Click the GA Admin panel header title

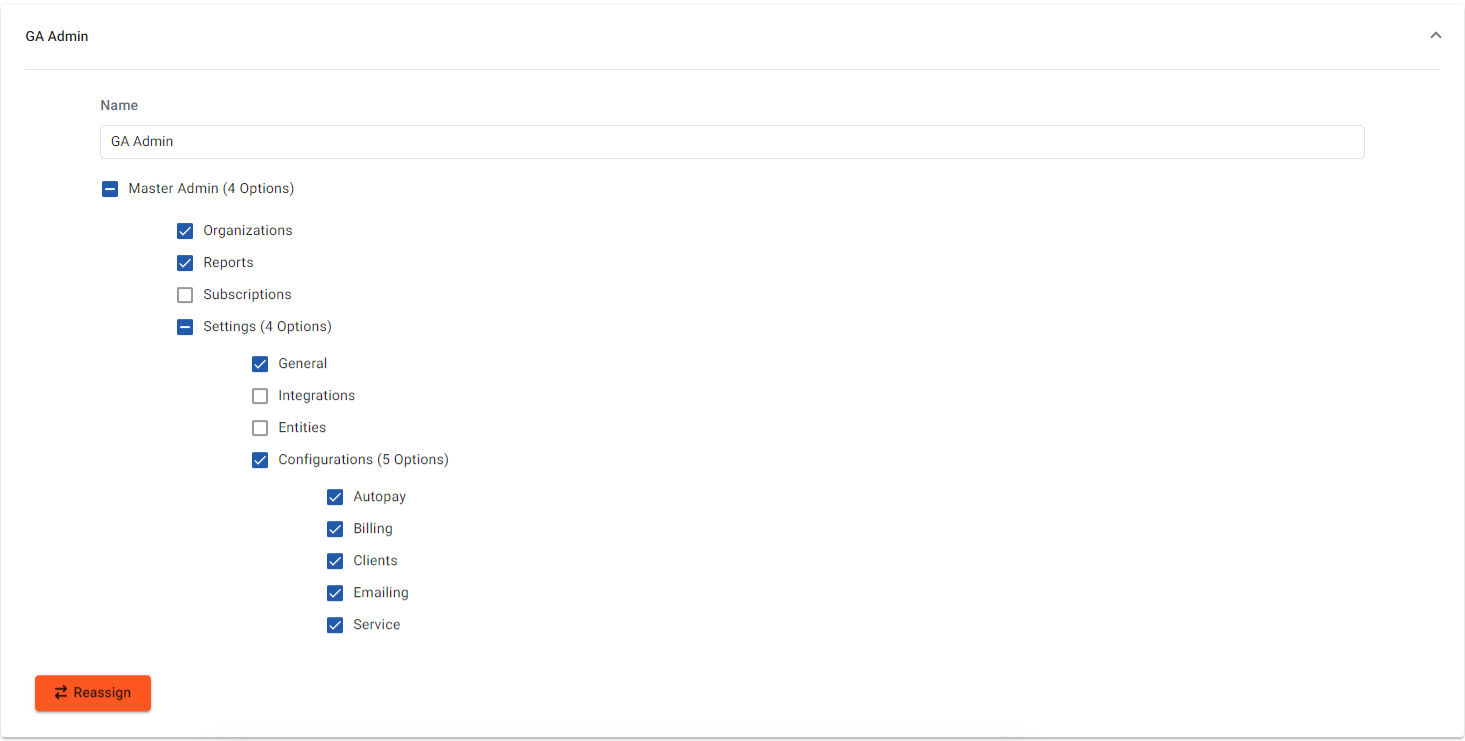57,36
